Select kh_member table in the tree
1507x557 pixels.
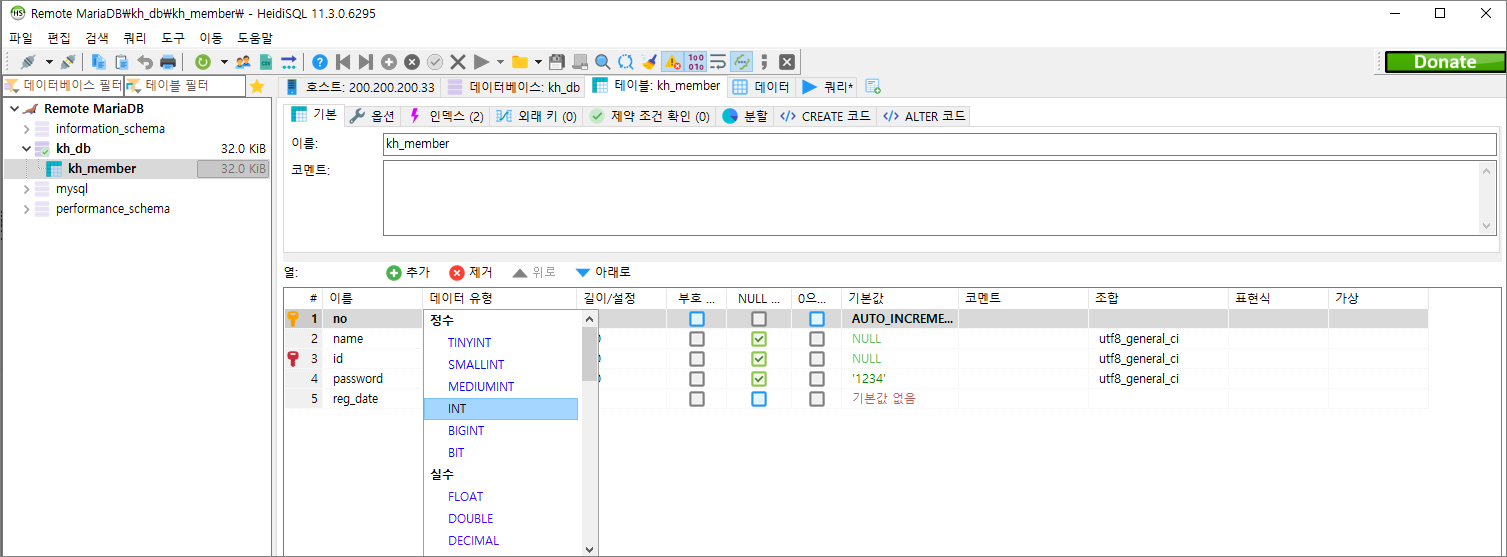coord(102,169)
